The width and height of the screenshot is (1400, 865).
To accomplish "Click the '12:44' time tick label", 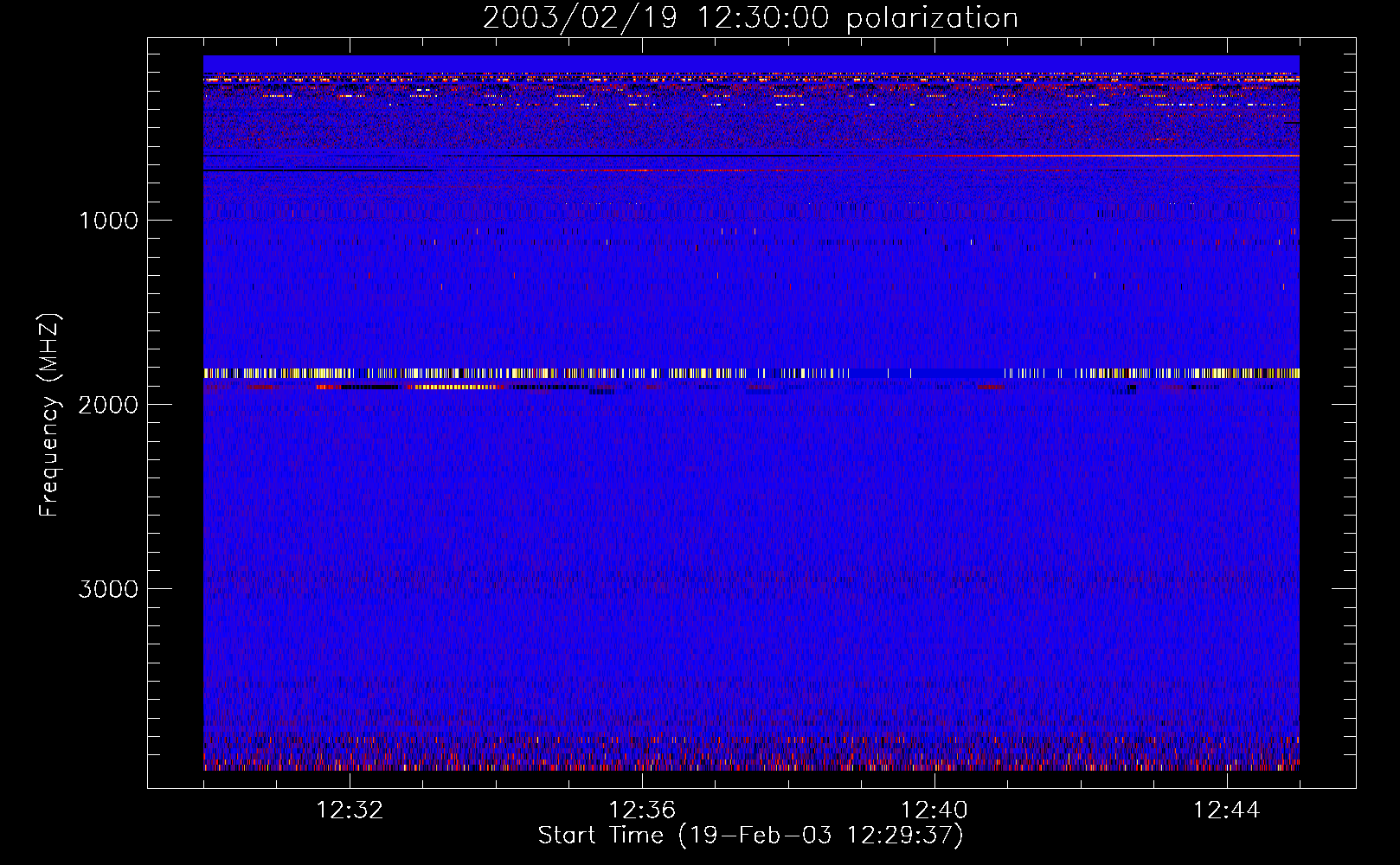I will click(1227, 811).
